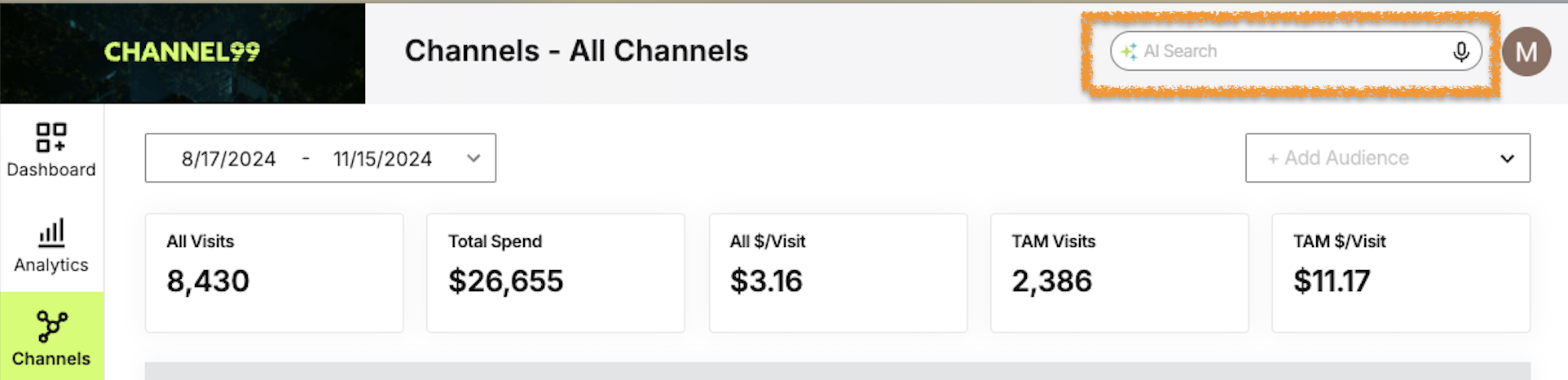Image resolution: width=1568 pixels, height=380 pixels.
Task: Select the TAM $/Visit metric card
Action: [x=1401, y=273]
